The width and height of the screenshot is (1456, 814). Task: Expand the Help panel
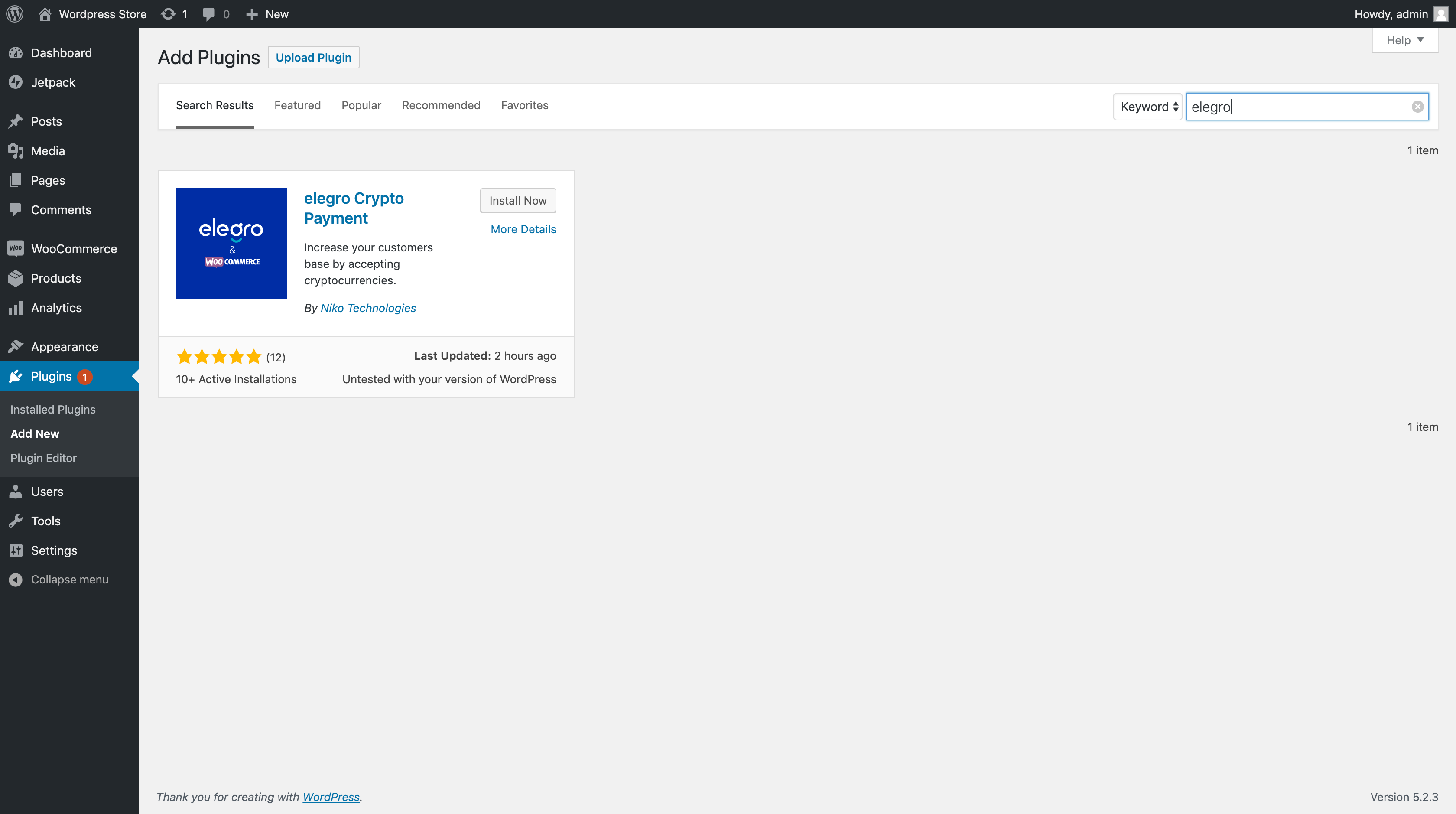1404,40
